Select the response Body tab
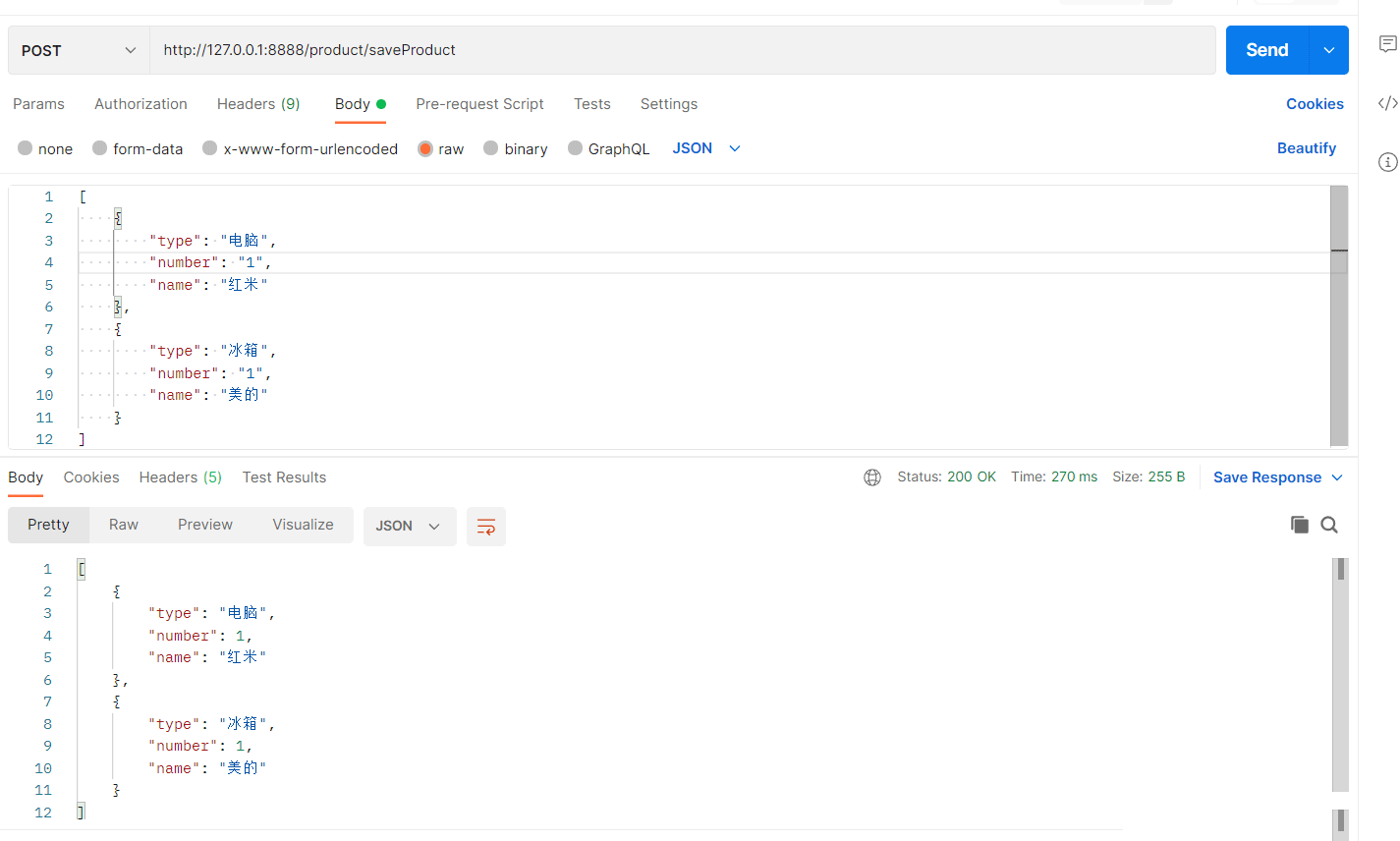1400x841 pixels. coord(26,477)
